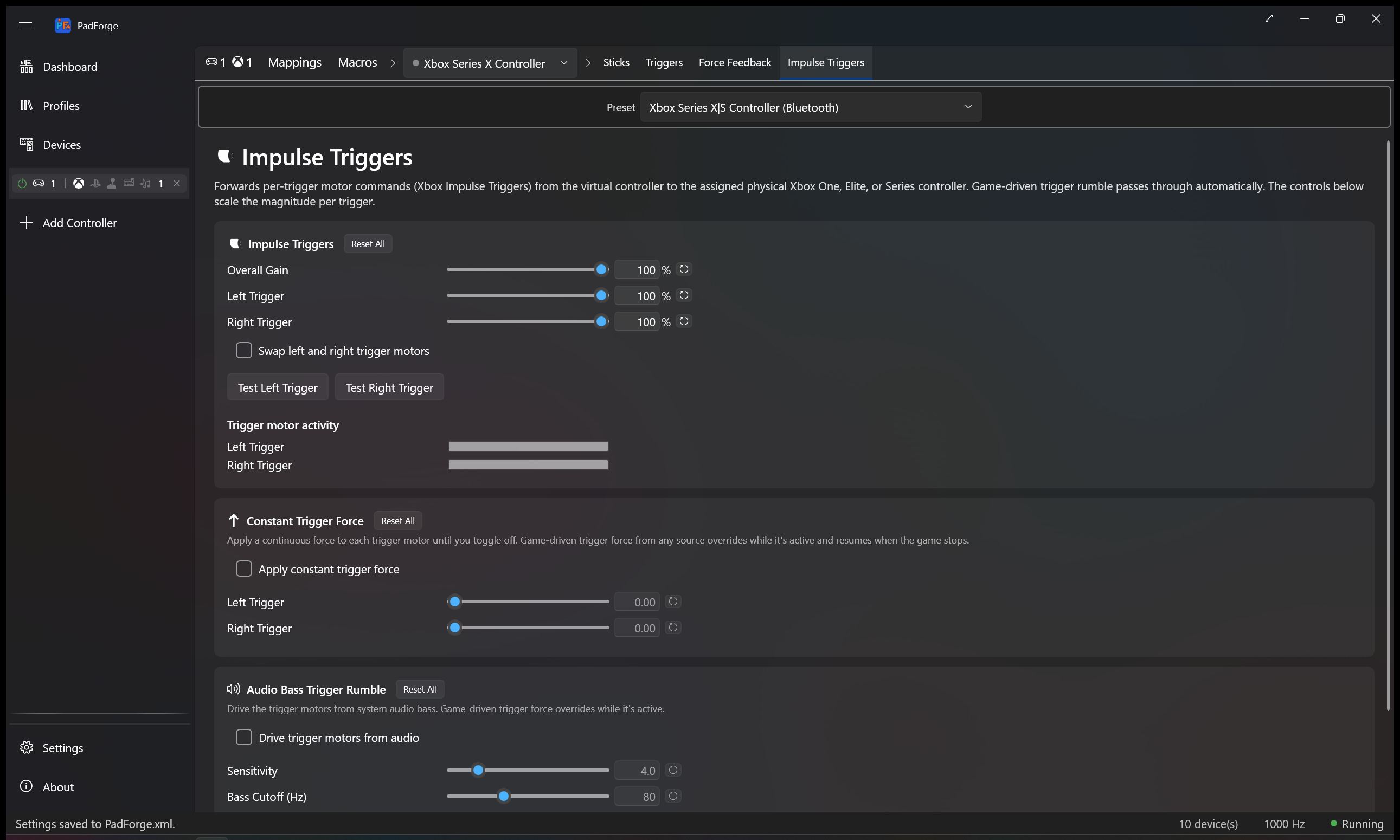Open the Devices page
Screen dimensions: 1400x840
click(x=100, y=145)
